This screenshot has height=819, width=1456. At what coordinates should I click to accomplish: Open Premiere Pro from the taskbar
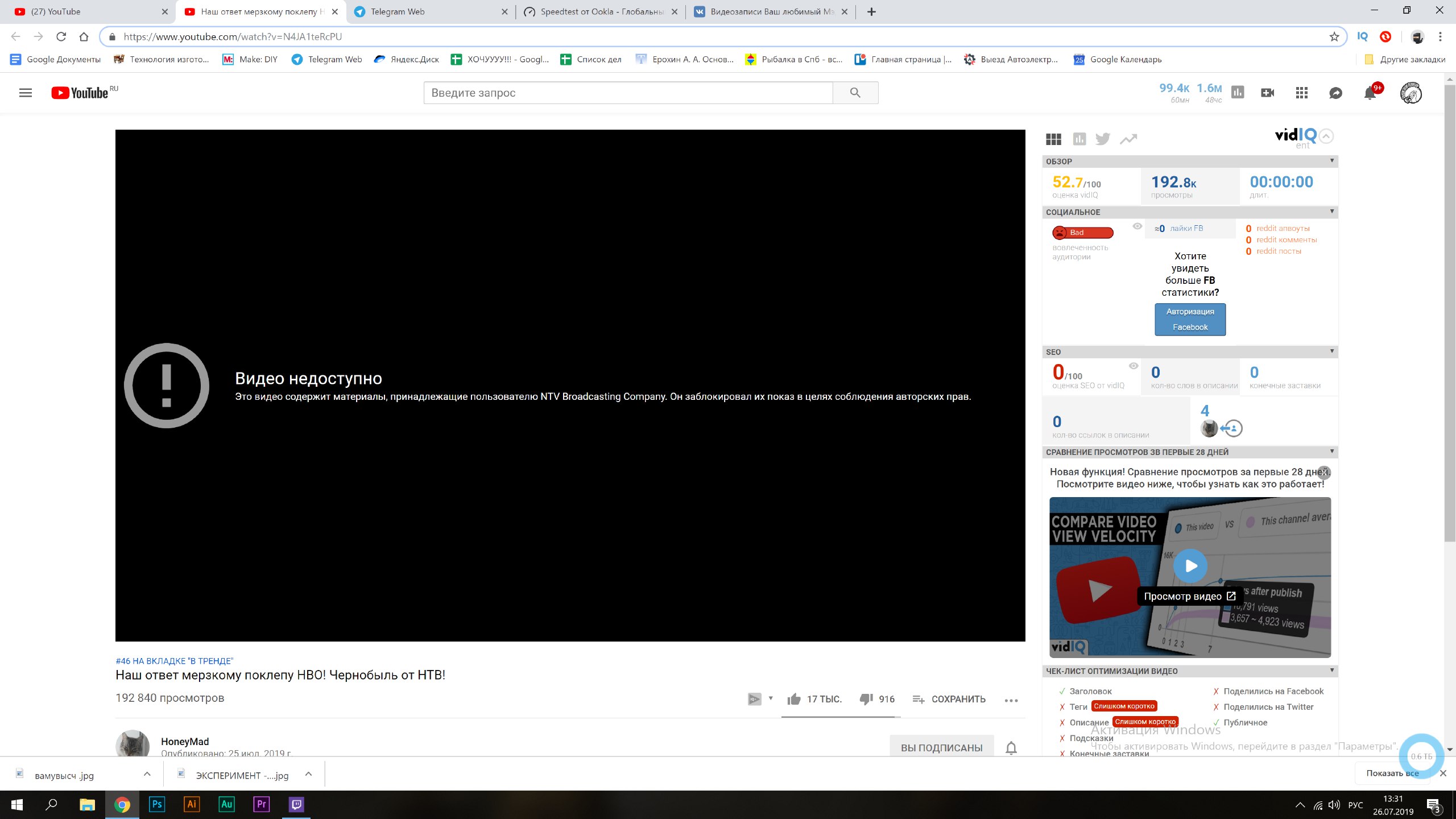point(261,804)
